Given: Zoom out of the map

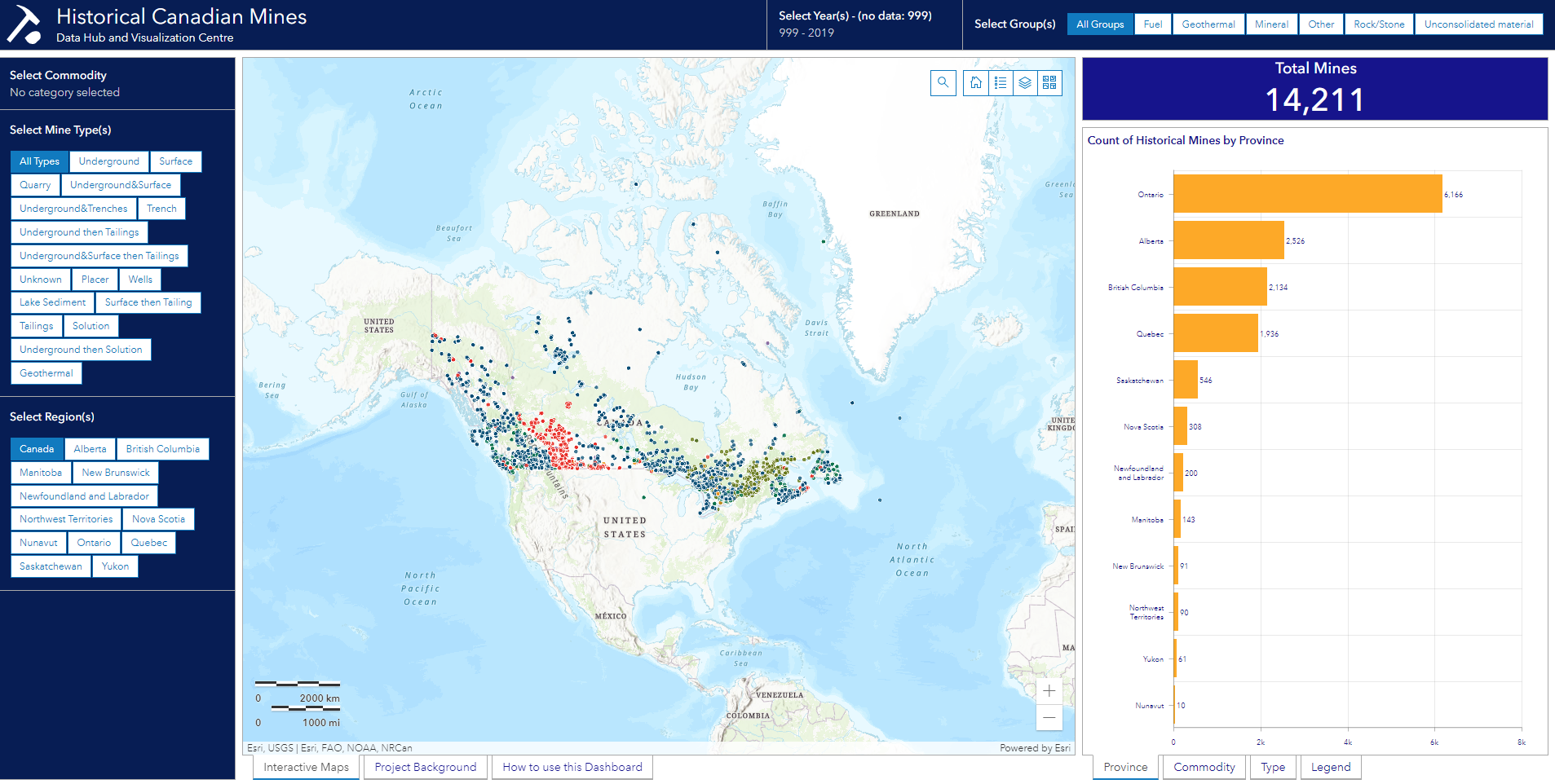Looking at the screenshot, I should pyautogui.click(x=1049, y=718).
